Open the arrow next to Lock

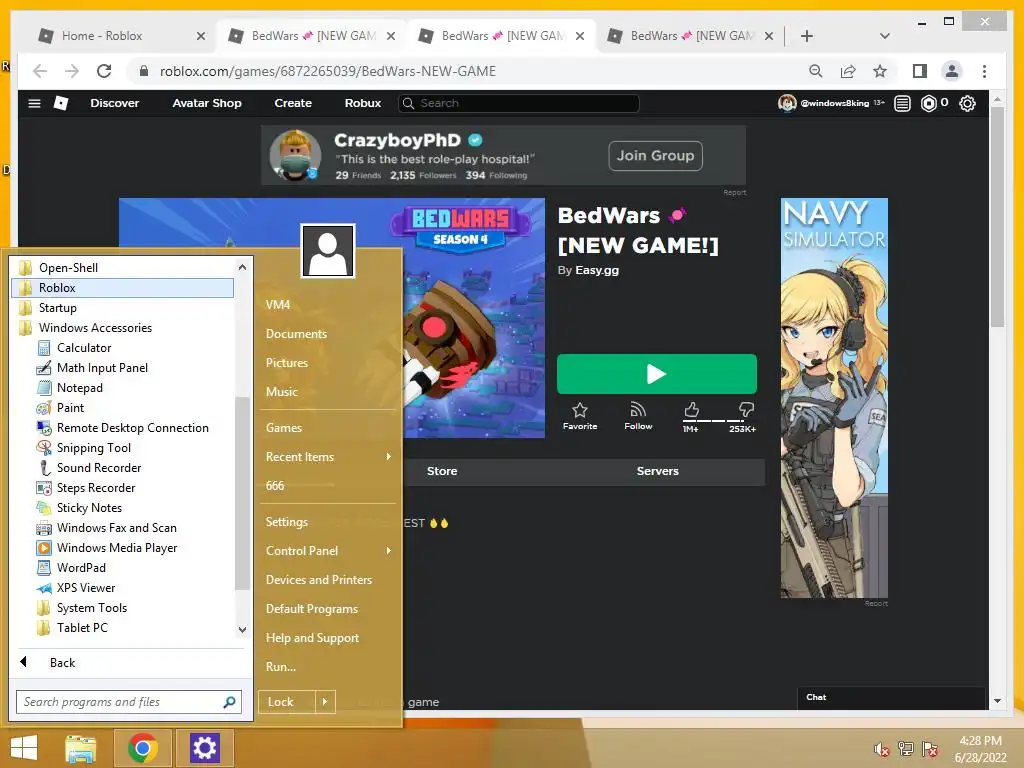coord(325,702)
